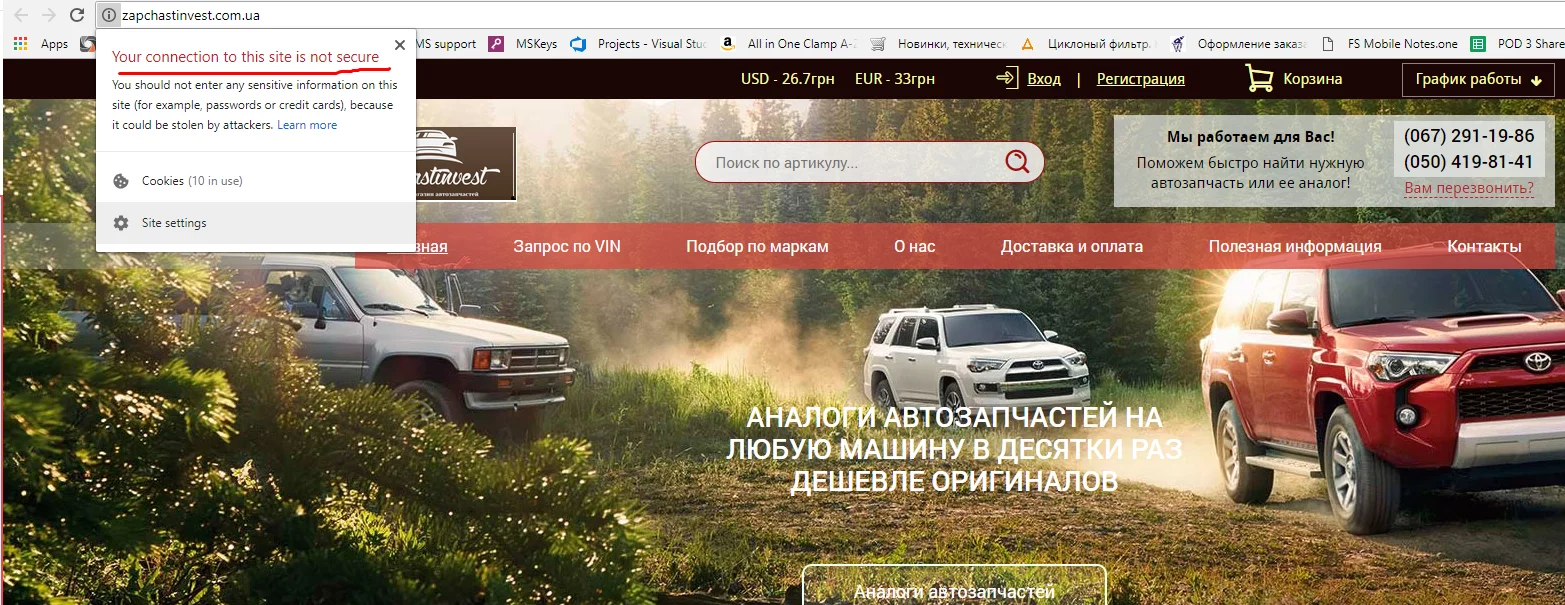Click the search magnifier on the parts search
The height and width of the screenshot is (605, 1565).
[1017, 161]
